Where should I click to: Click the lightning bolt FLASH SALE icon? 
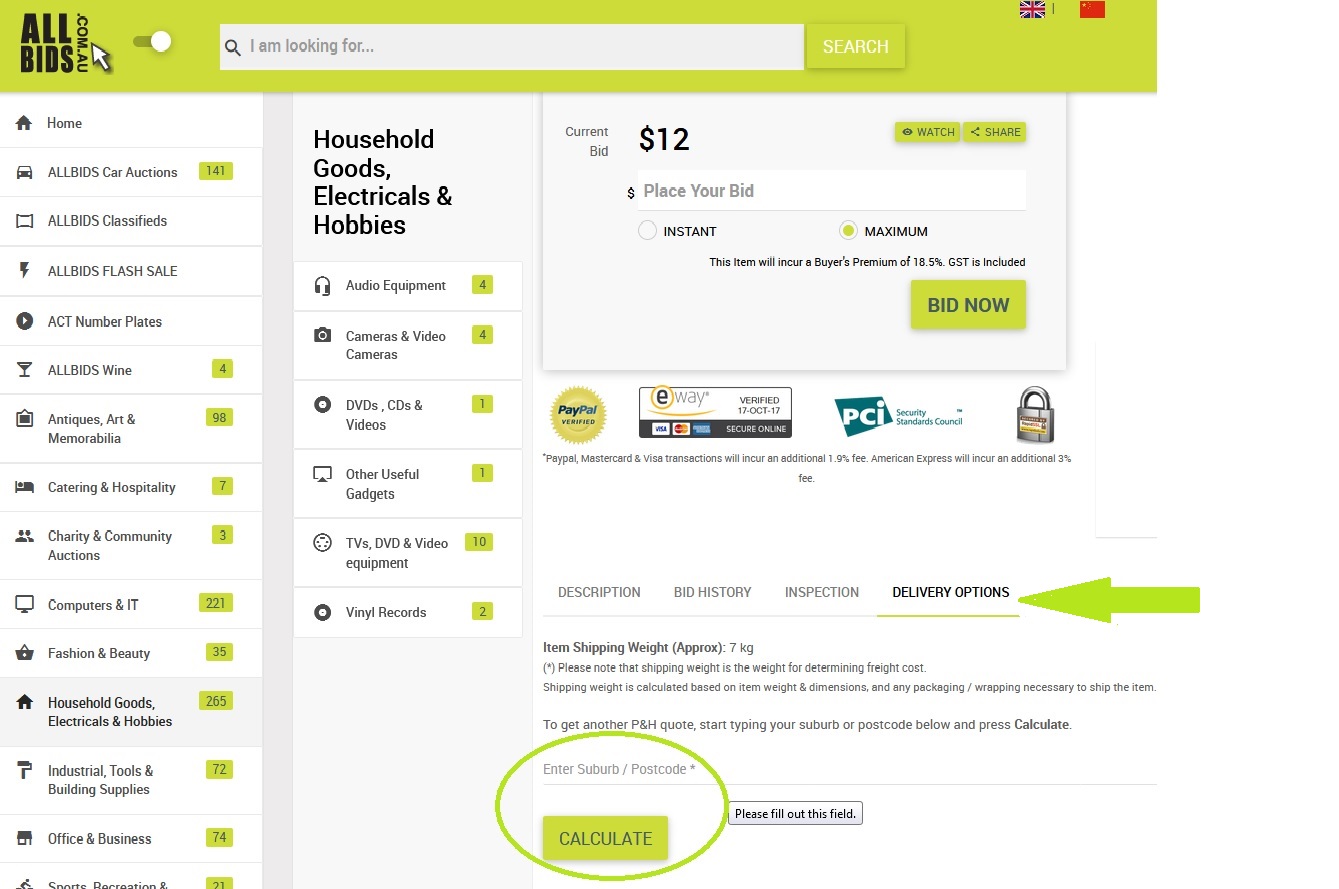(25, 271)
